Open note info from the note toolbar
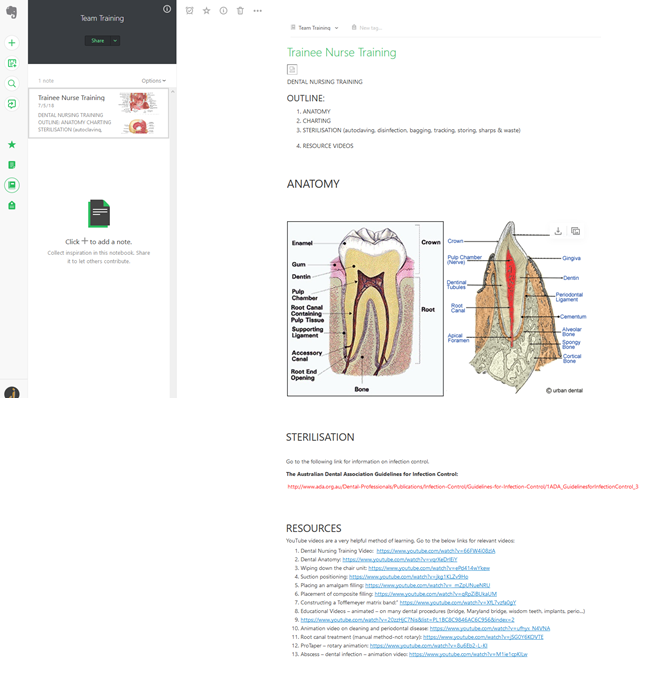Image resolution: width=655 pixels, height=674 pixels. coord(223,11)
